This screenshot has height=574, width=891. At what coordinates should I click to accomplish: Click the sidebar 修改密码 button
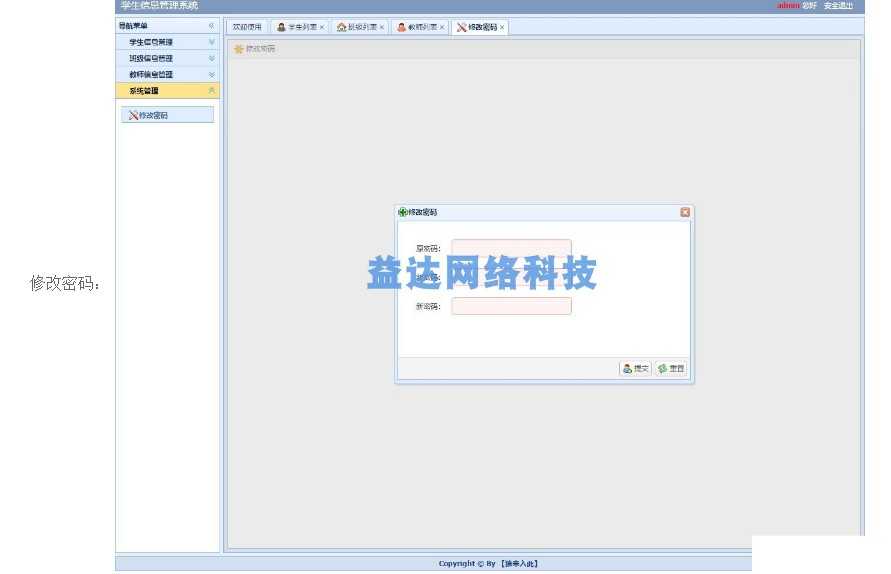click(x=167, y=115)
